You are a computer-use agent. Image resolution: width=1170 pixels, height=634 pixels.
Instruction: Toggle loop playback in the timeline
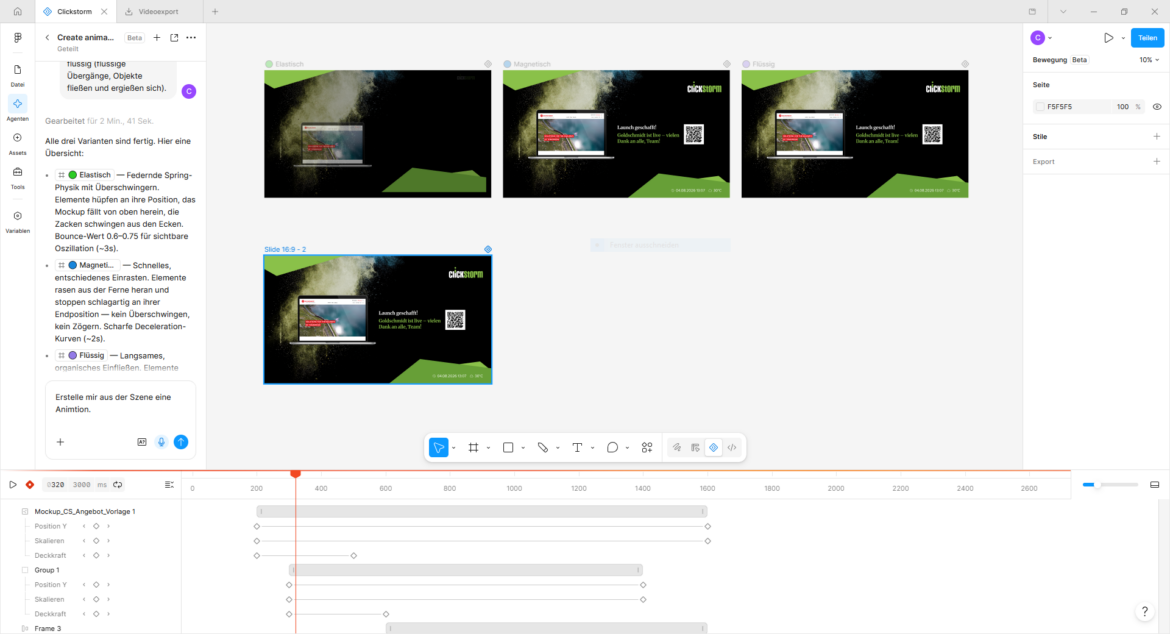[x=118, y=485]
